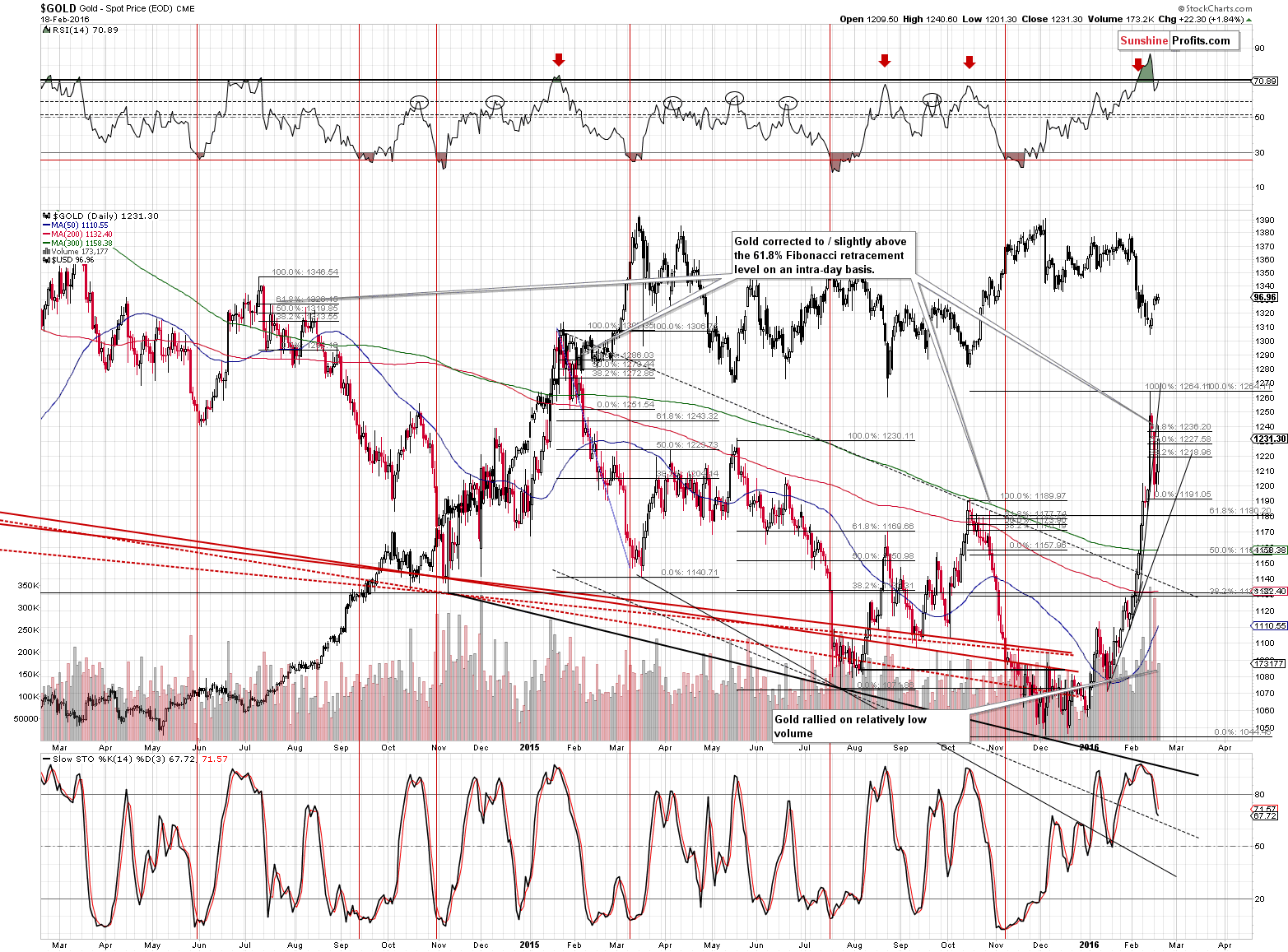Click the 350K volume axis label
1288x952 pixels.
29,586
